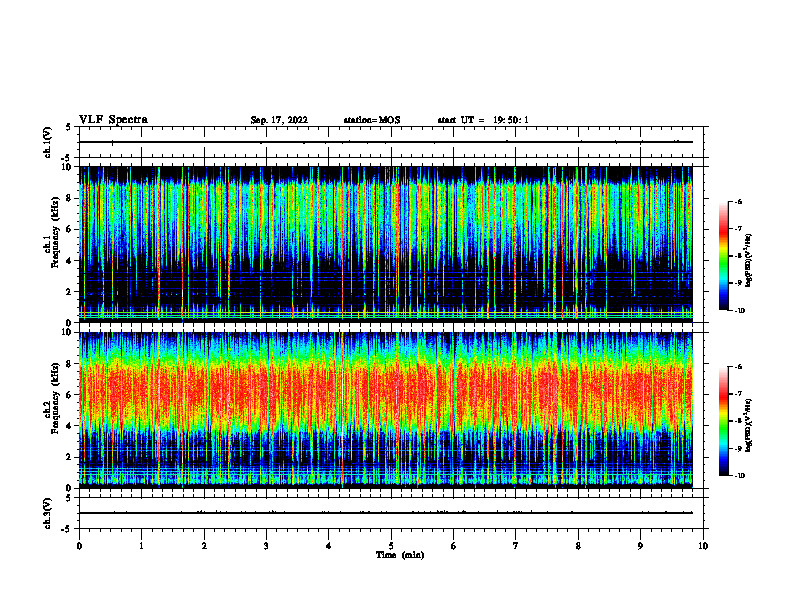
Task: Click the "-8" tick on ch.1 colorbar
Action: click(x=738, y=256)
